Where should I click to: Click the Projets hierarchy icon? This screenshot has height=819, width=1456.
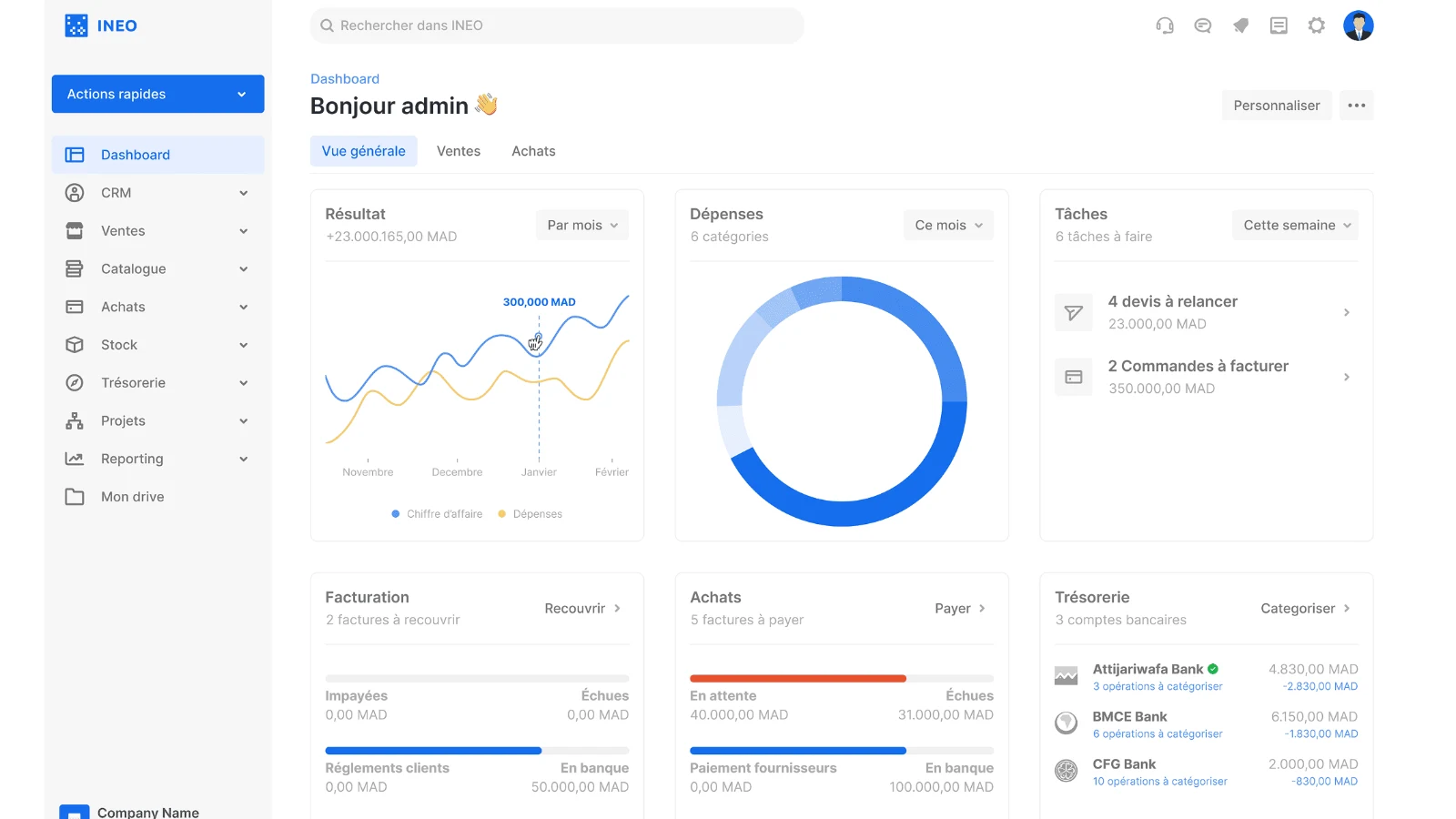75,421
